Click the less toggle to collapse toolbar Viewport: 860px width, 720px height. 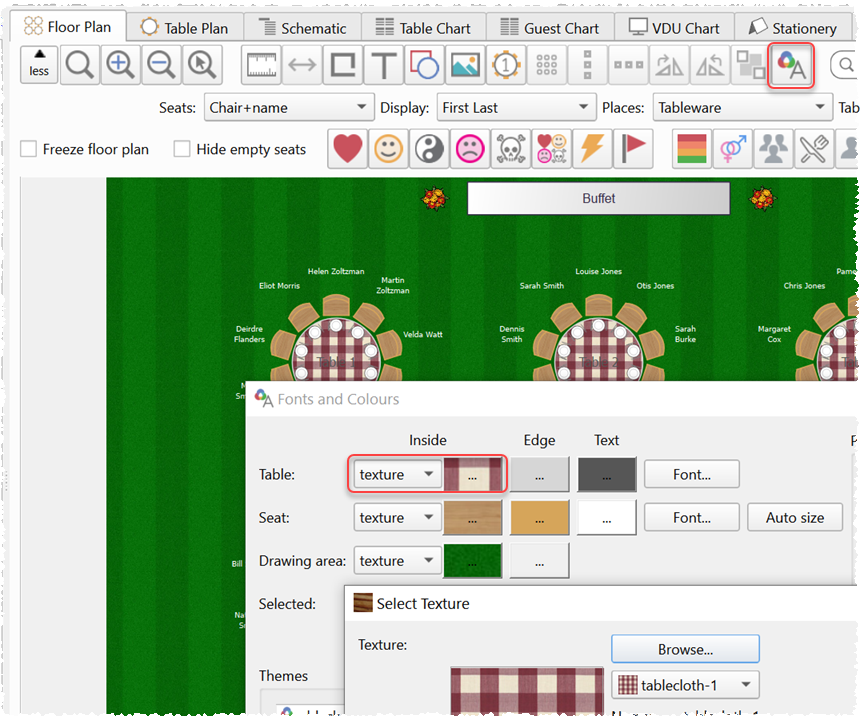(39, 65)
